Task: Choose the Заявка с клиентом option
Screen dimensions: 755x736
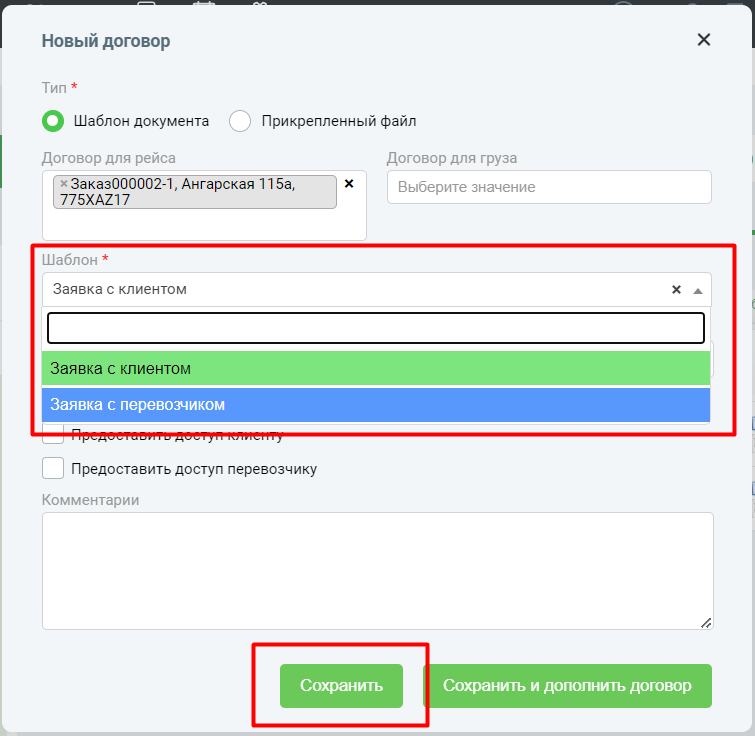Action: [x=376, y=368]
